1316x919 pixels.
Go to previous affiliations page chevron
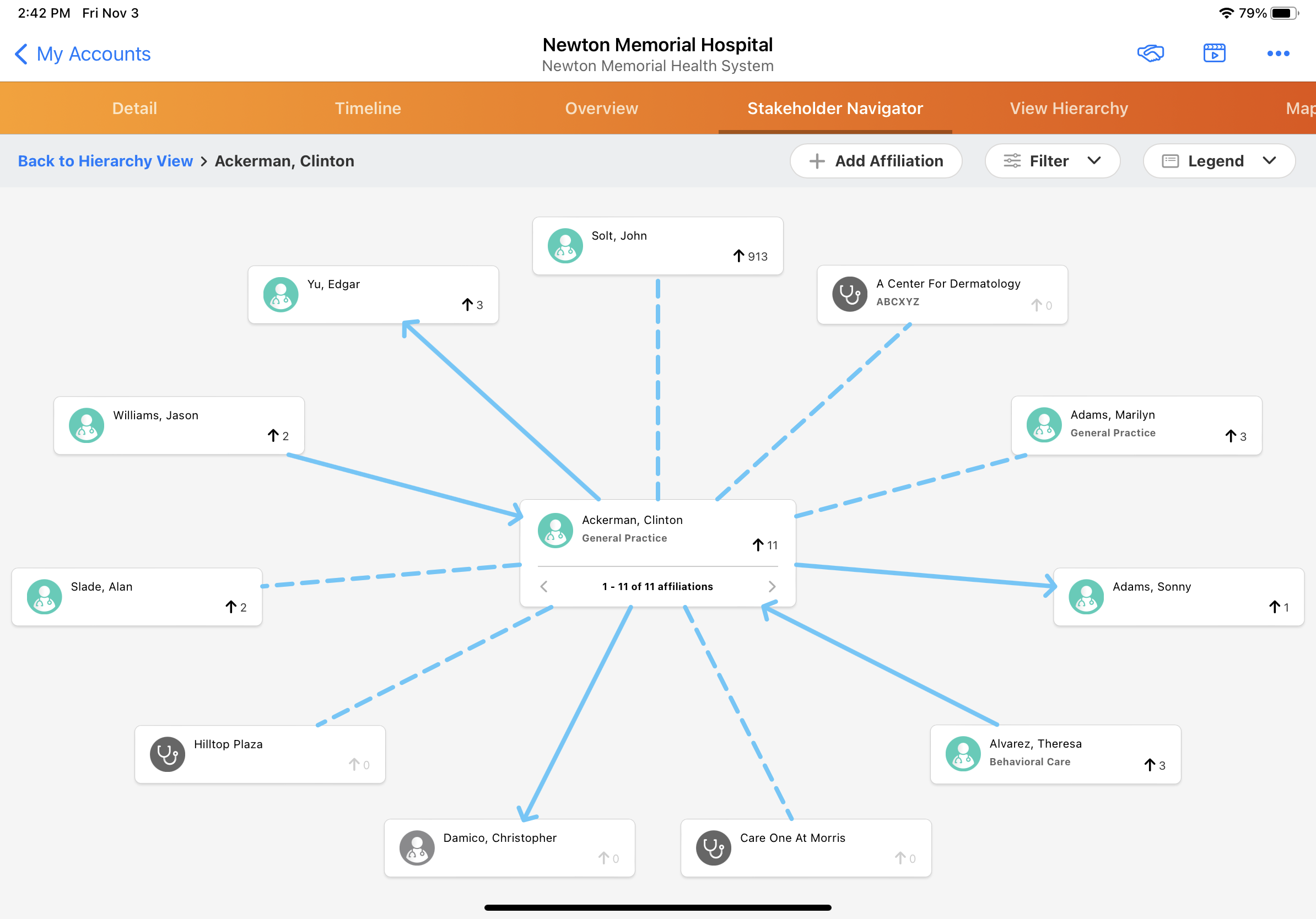pos(544,586)
